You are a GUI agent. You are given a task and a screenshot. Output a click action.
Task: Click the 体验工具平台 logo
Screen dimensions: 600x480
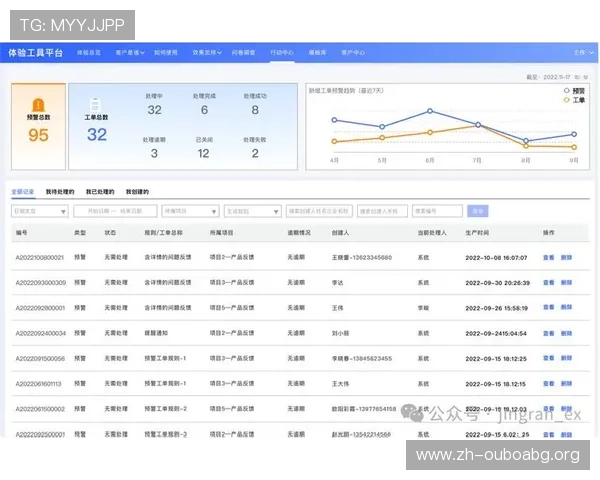34,52
